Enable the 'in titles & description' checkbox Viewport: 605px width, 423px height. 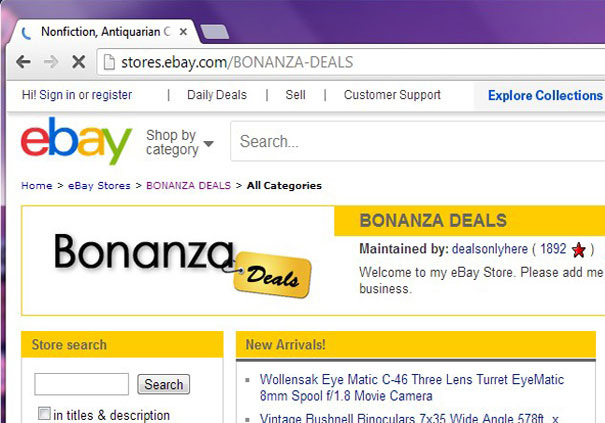click(x=44, y=414)
